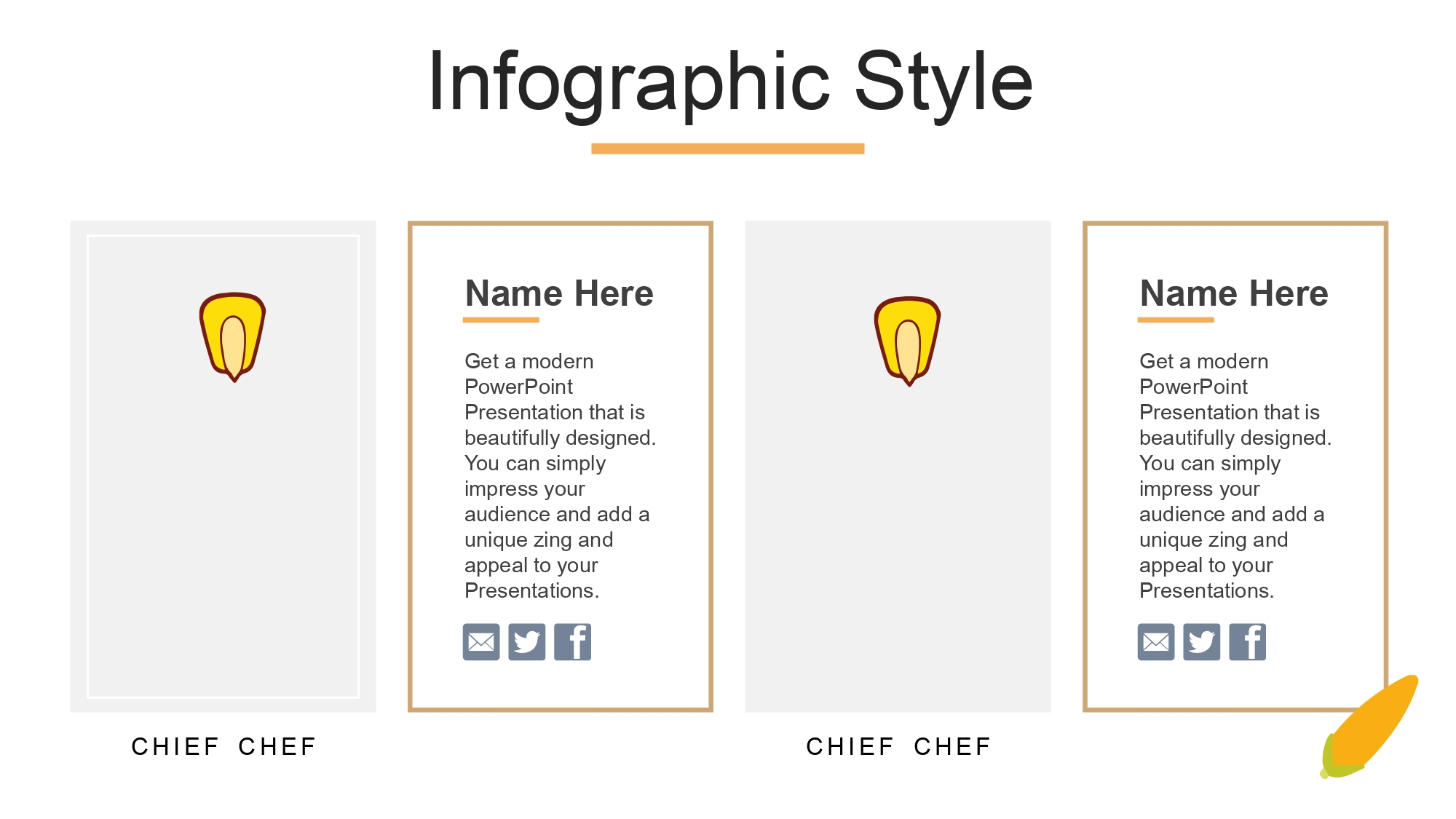
Task: Click the orange underline below the title
Action: tap(727, 149)
